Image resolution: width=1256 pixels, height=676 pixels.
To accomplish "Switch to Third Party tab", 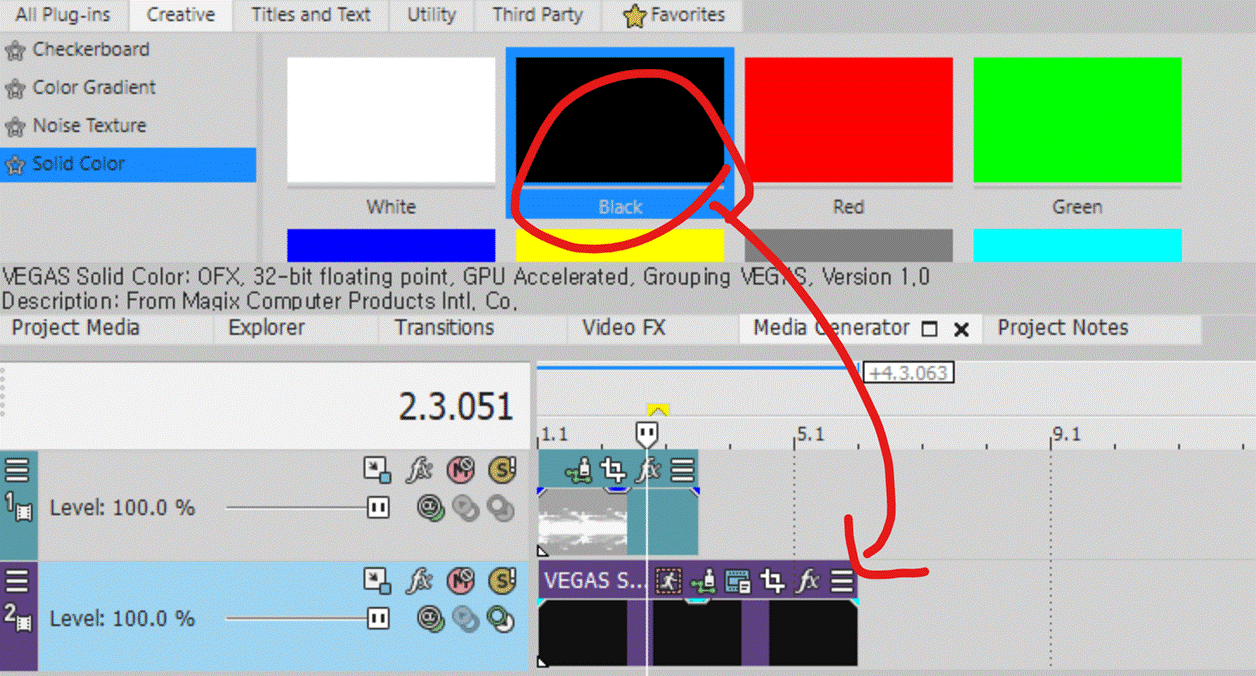I will [x=540, y=15].
